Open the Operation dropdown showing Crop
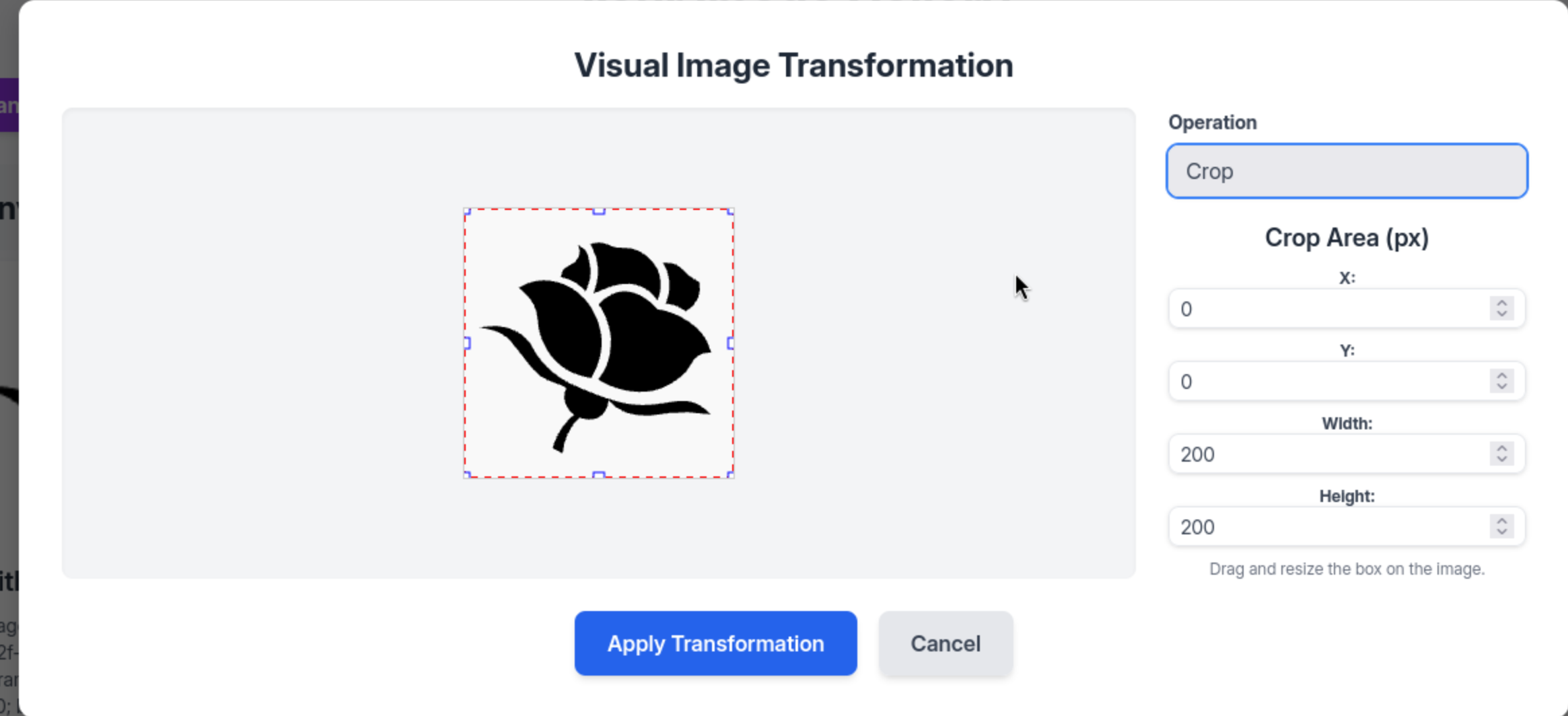Screen dimensions: 1568x716 click(1347, 171)
